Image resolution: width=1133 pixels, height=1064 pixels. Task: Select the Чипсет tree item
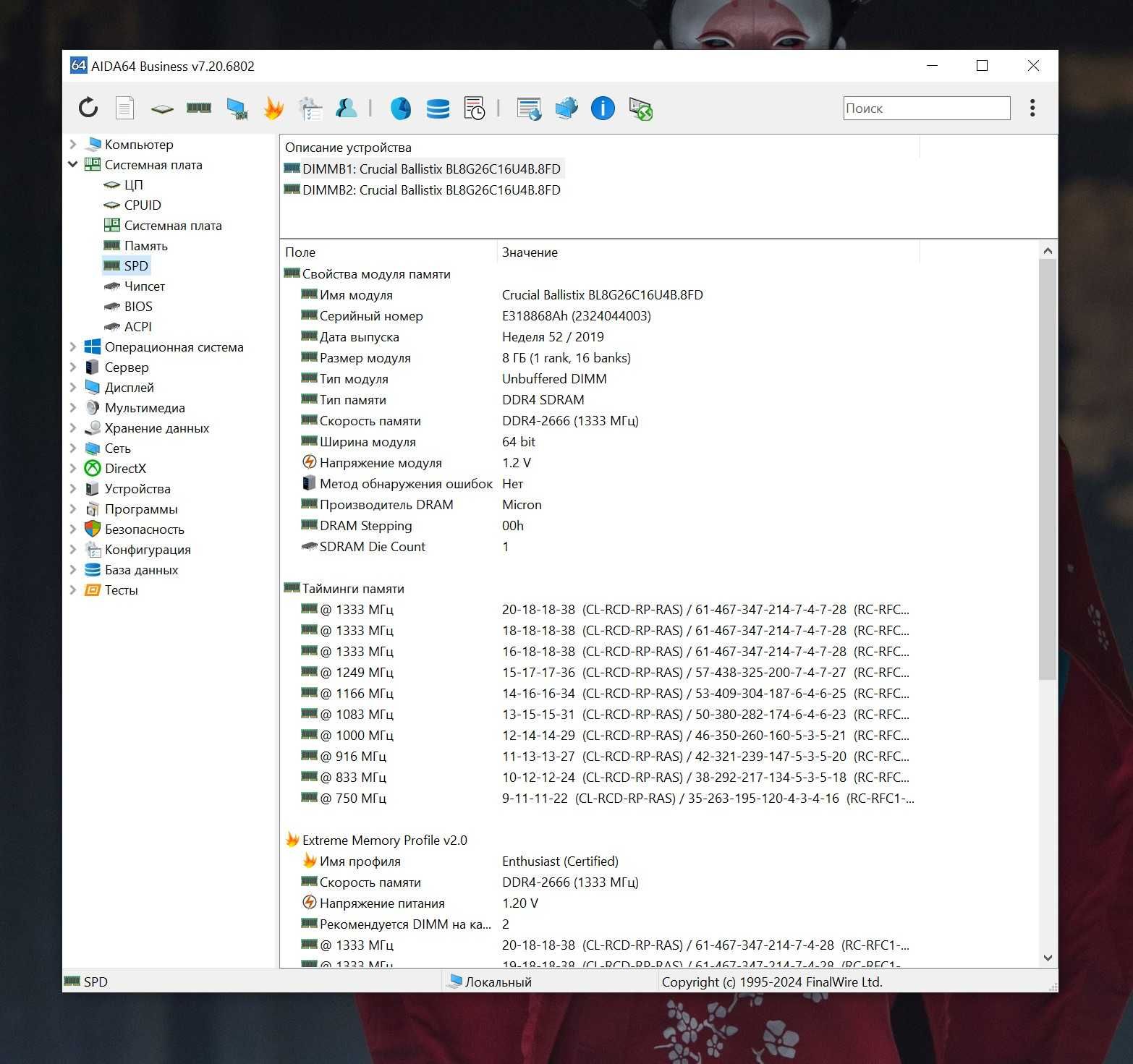(x=144, y=286)
